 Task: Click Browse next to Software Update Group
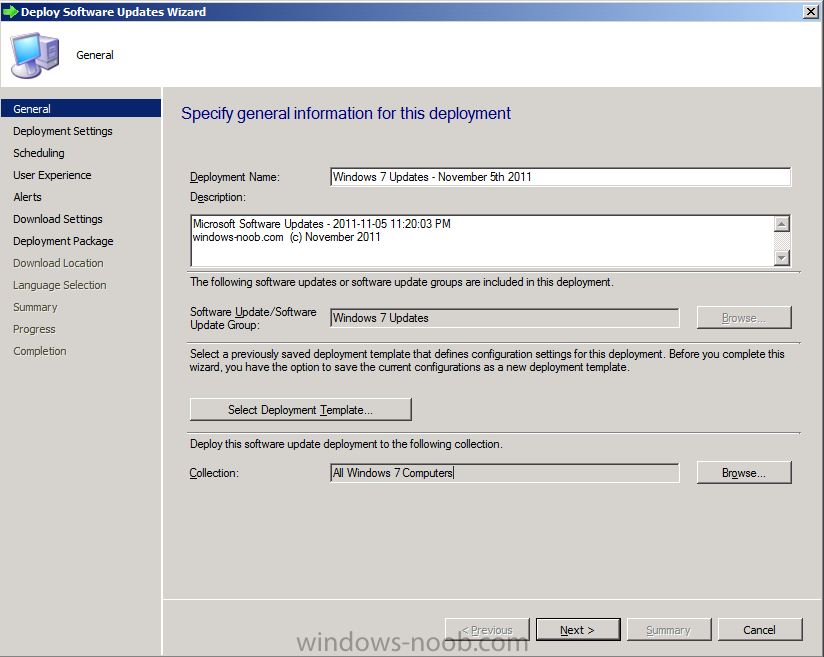(744, 318)
